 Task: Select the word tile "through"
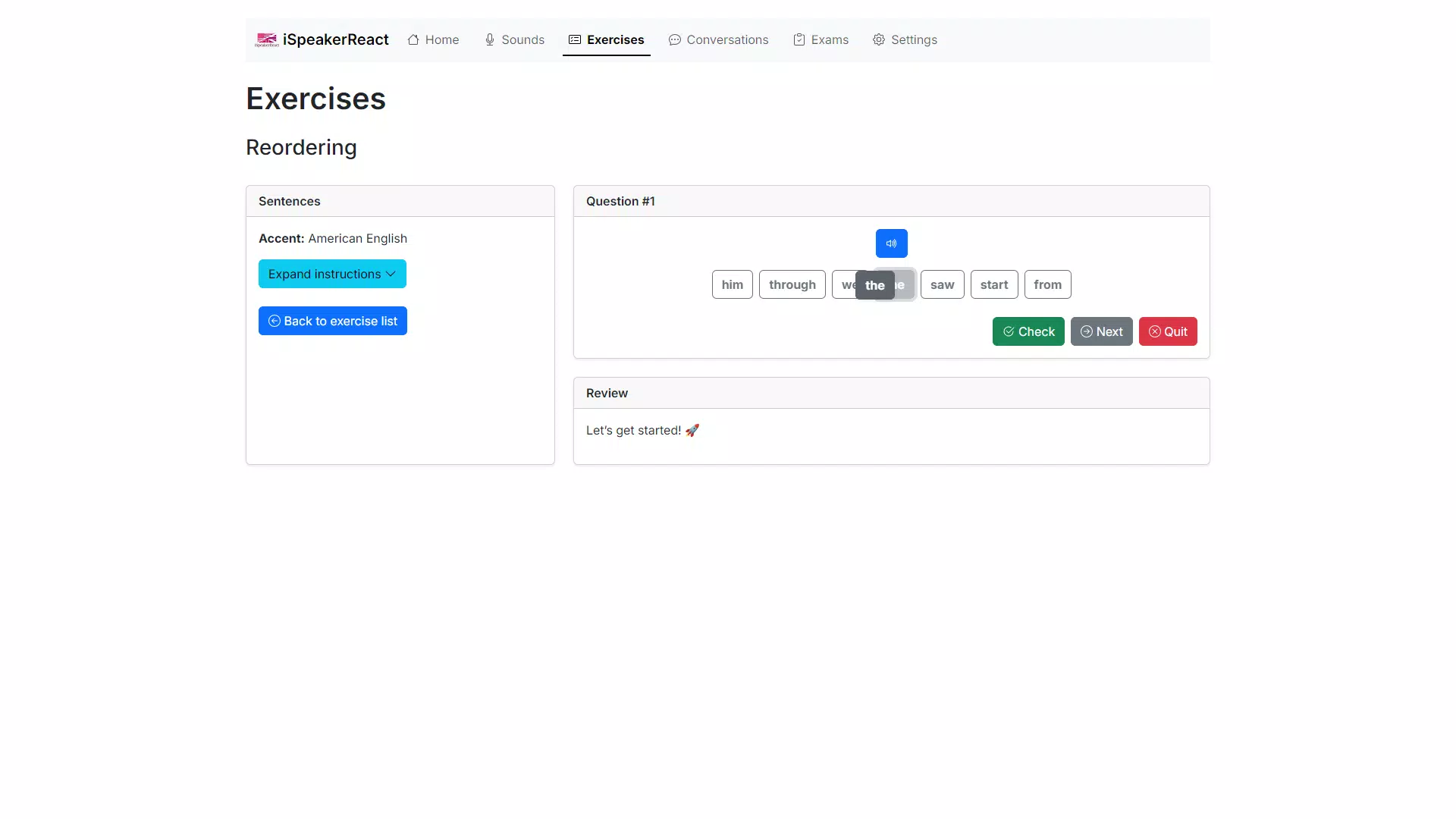792,284
